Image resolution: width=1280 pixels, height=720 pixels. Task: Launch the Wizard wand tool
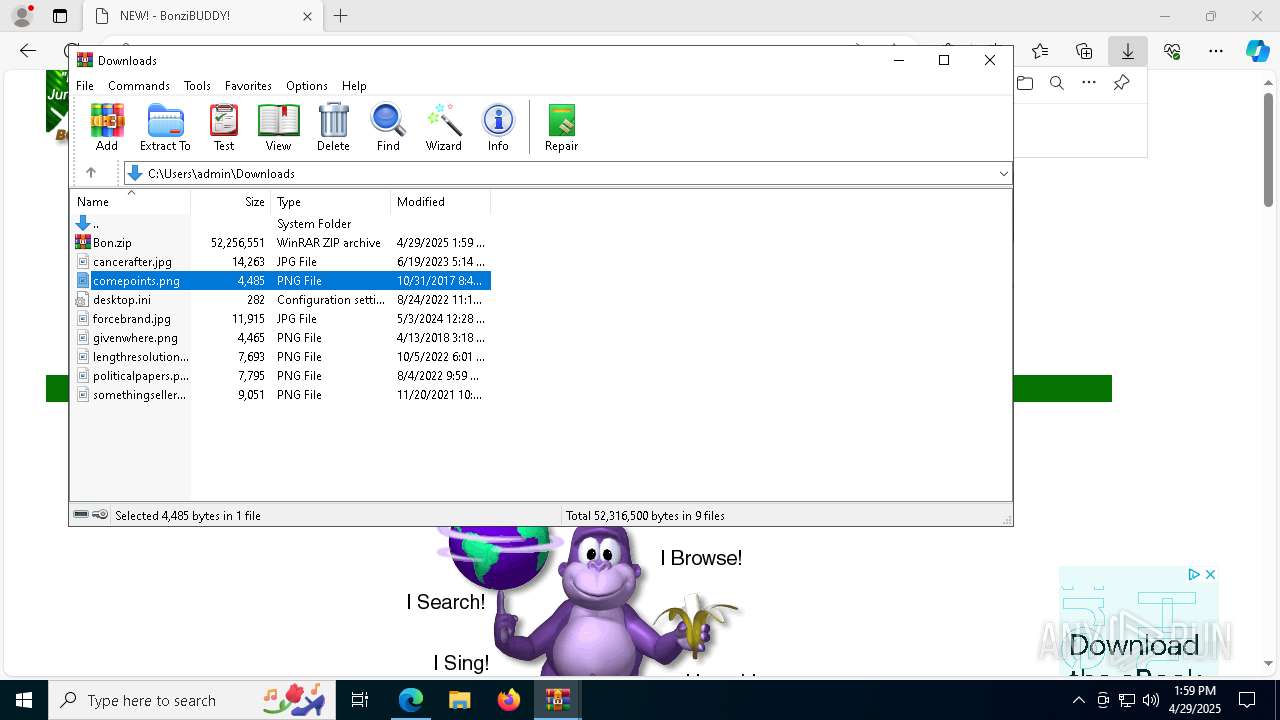[443, 127]
